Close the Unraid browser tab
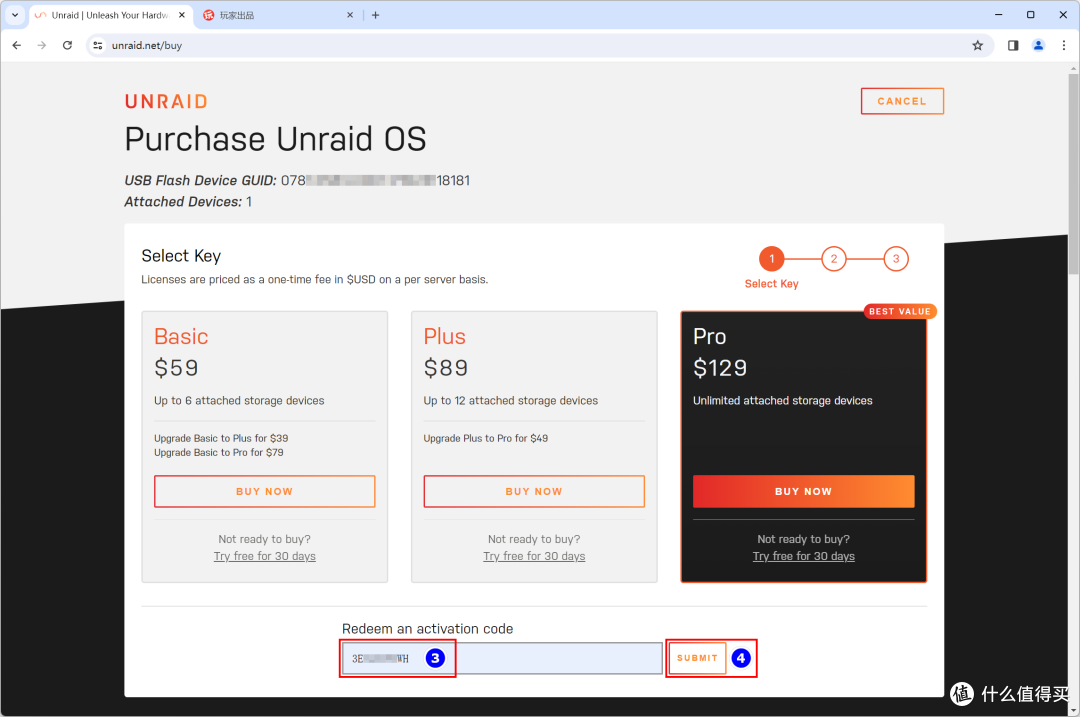 click(x=180, y=15)
